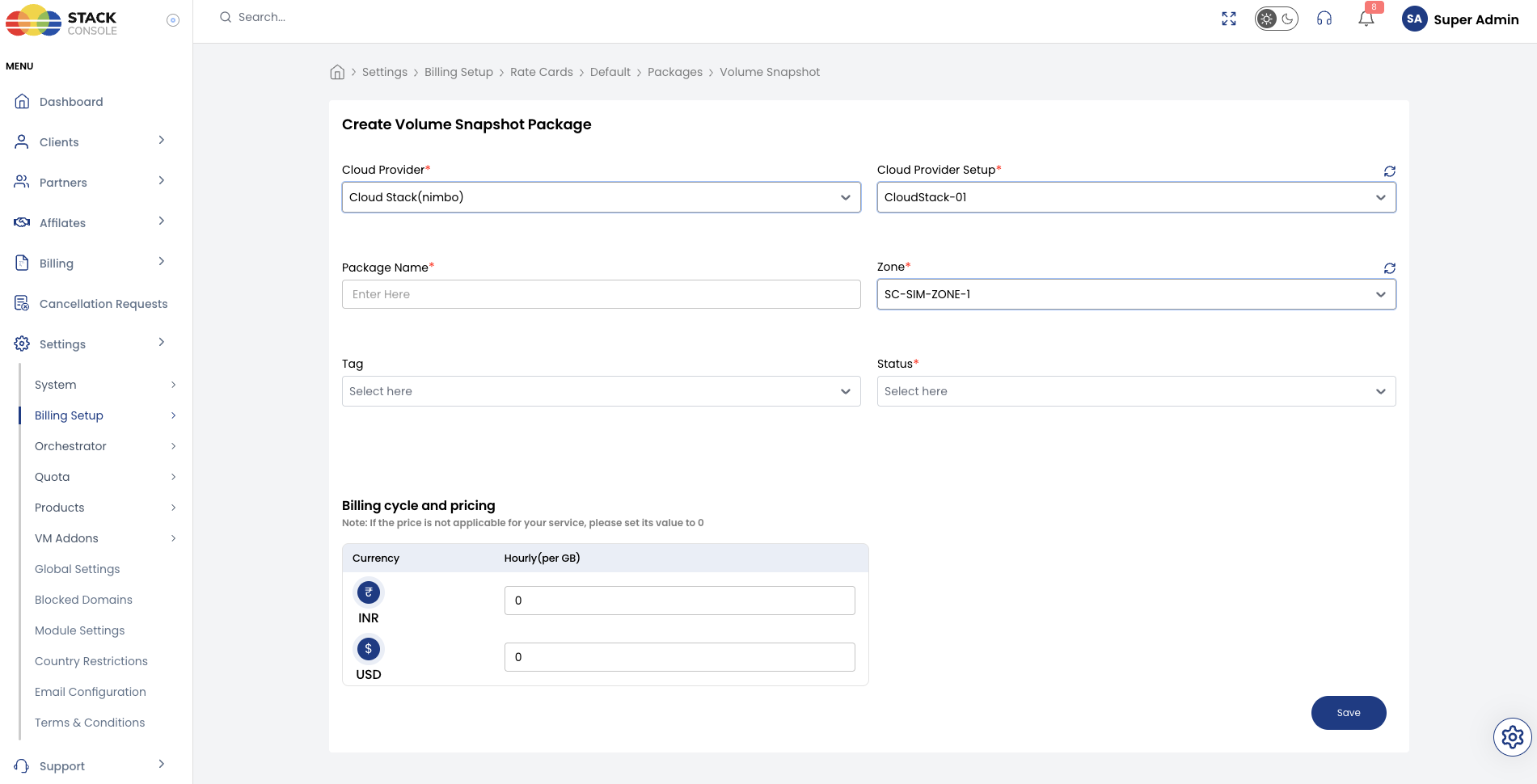
Task: Refresh Cloud Provider Setup list
Action: (1390, 171)
